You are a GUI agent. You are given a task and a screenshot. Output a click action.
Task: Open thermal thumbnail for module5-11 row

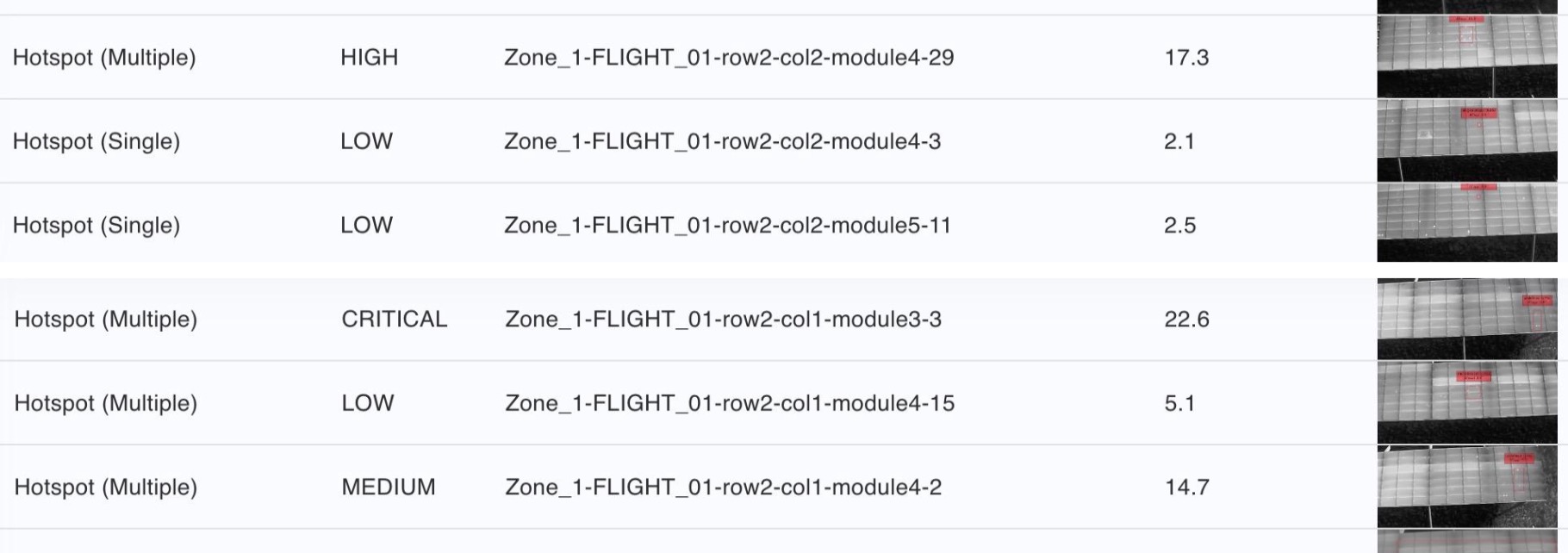pyautogui.click(x=1467, y=222)
